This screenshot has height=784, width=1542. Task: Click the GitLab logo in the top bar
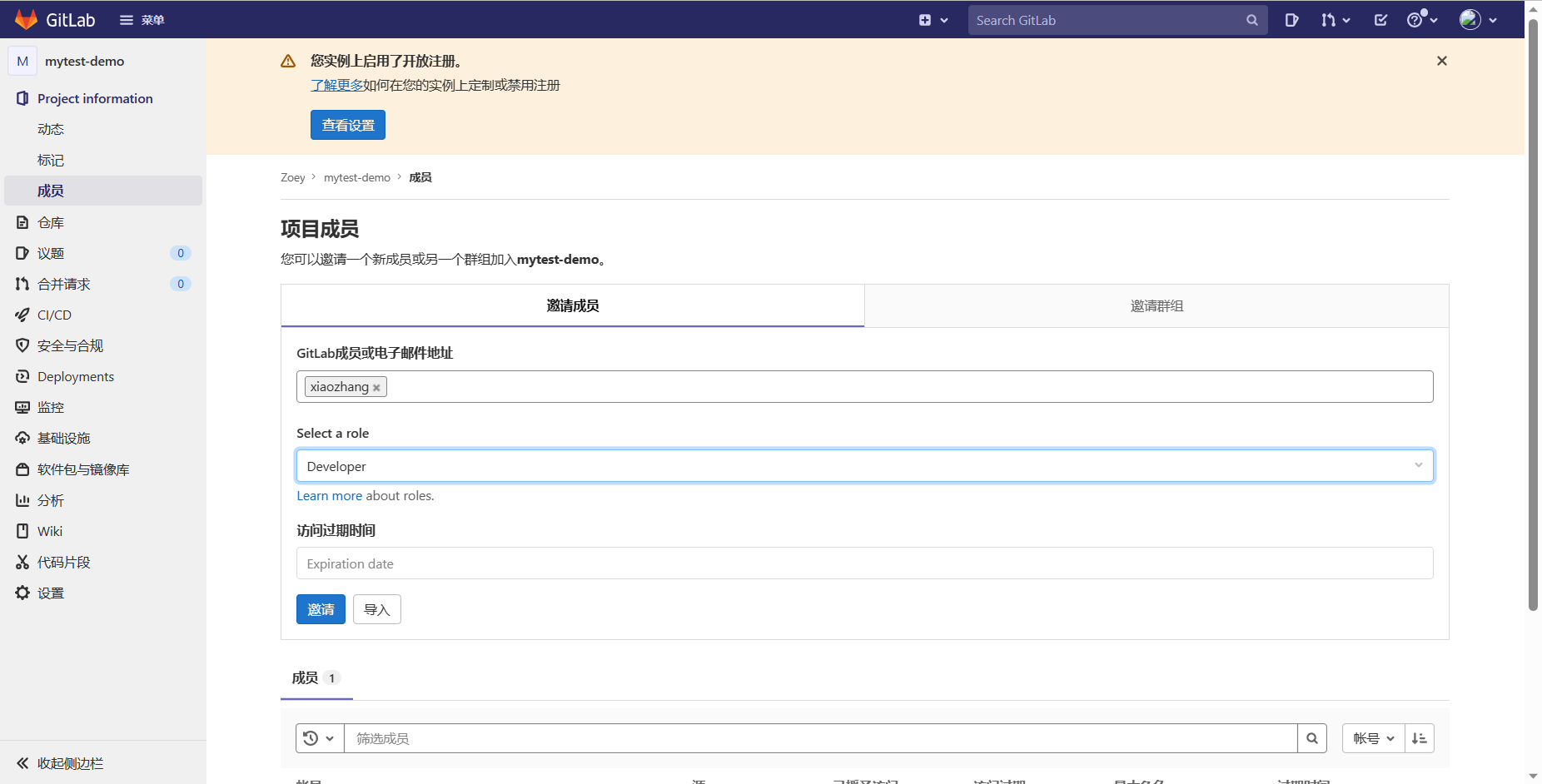[x=55, y=19]
